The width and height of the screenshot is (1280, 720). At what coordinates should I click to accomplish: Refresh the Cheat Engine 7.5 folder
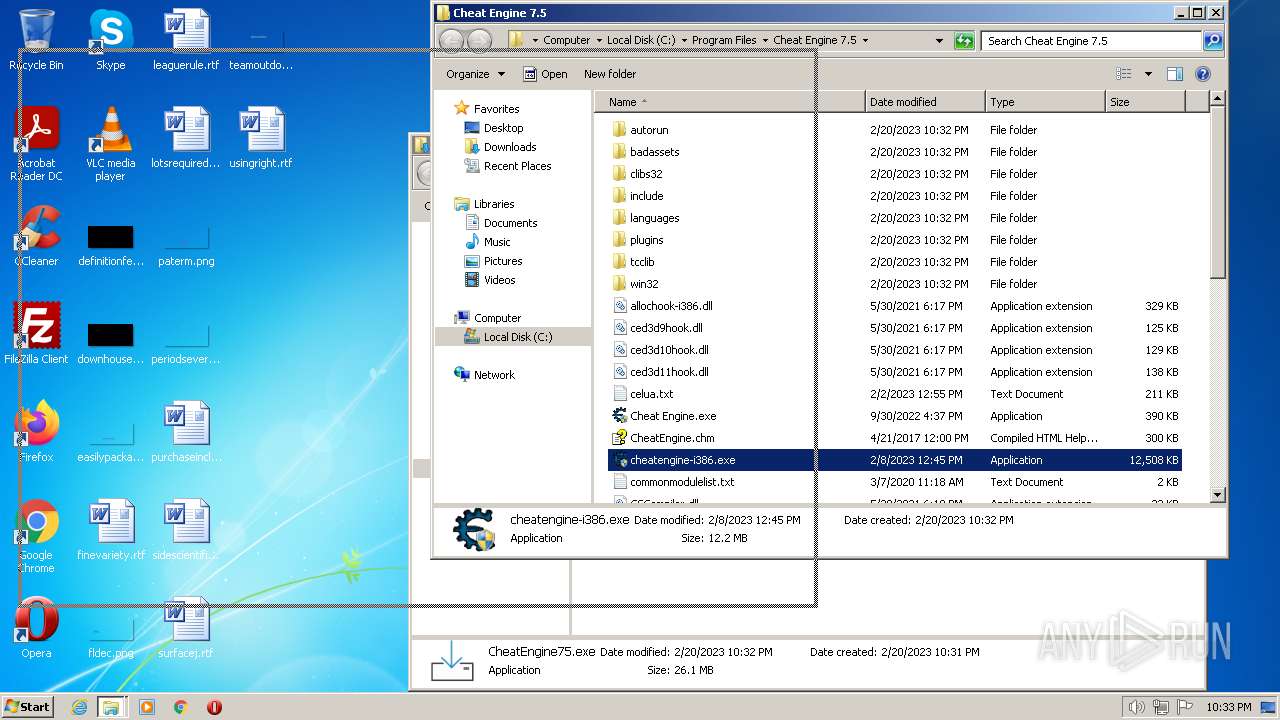(x=964, y=41)
